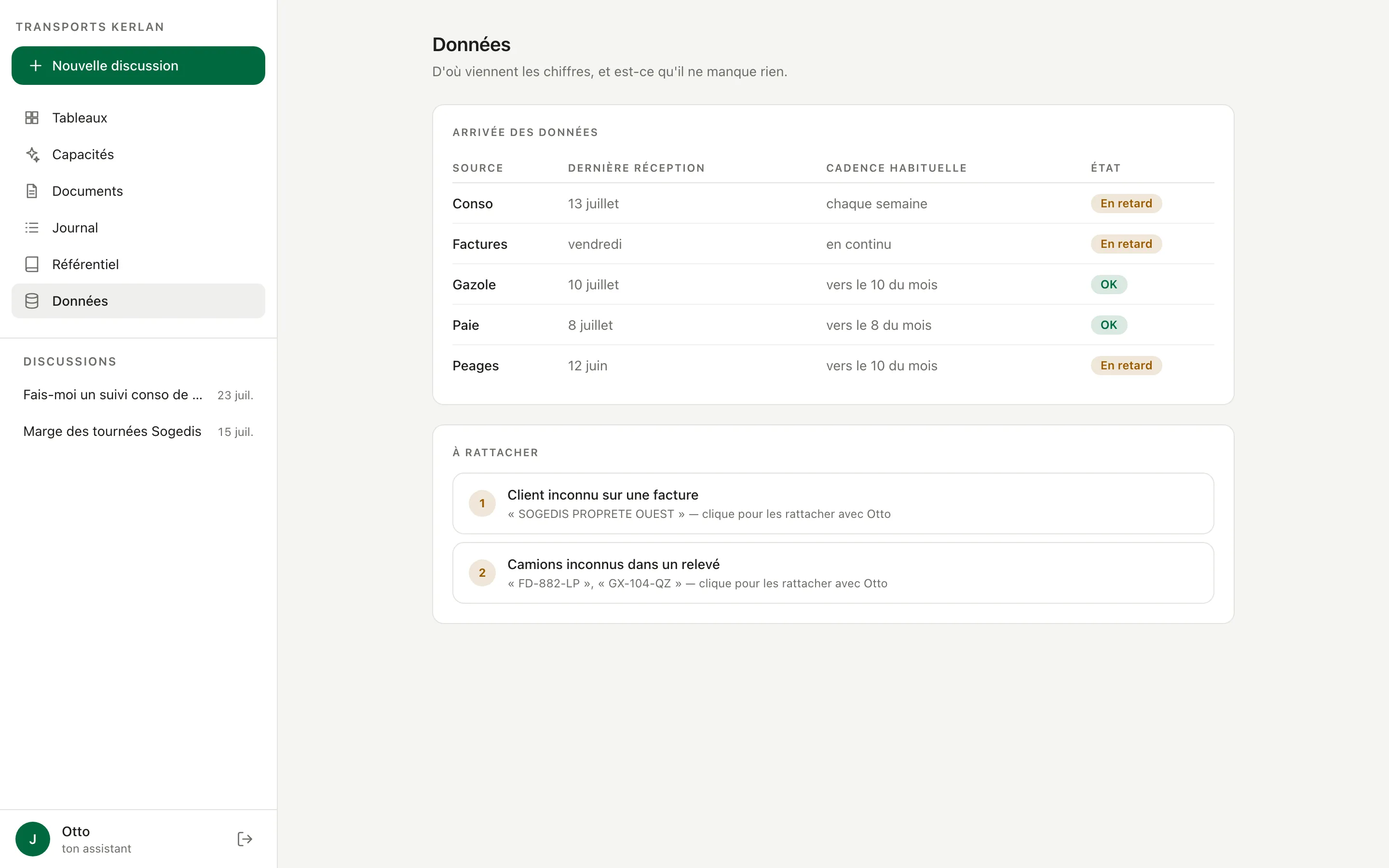Click the Référentiel book icon
The width and height of the screenshot is (1389, 868).
pyautogui.click(x=32, y=265)
